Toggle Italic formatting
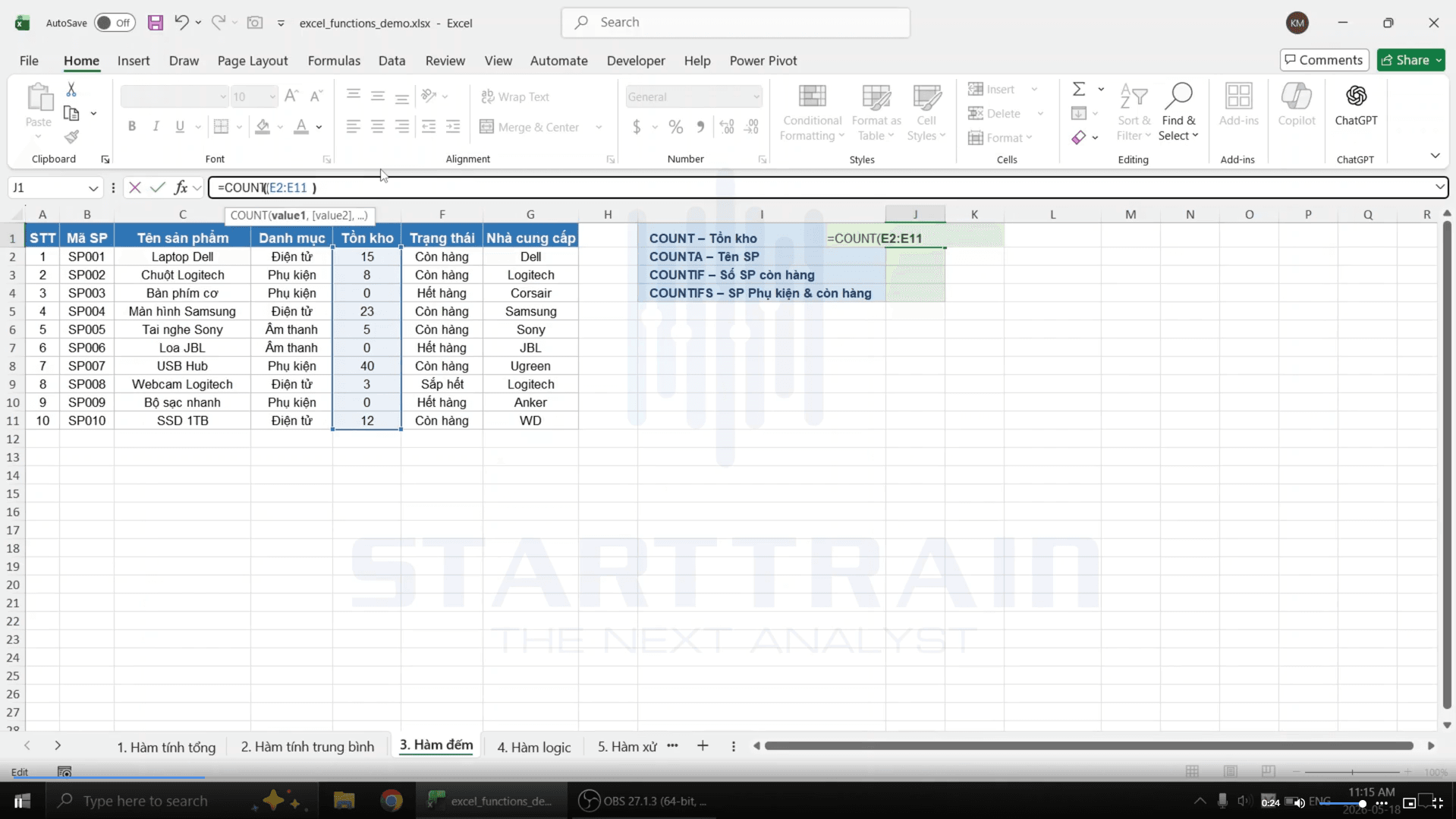Viewport: 1456px width, 819px height. tap(156, 127)
